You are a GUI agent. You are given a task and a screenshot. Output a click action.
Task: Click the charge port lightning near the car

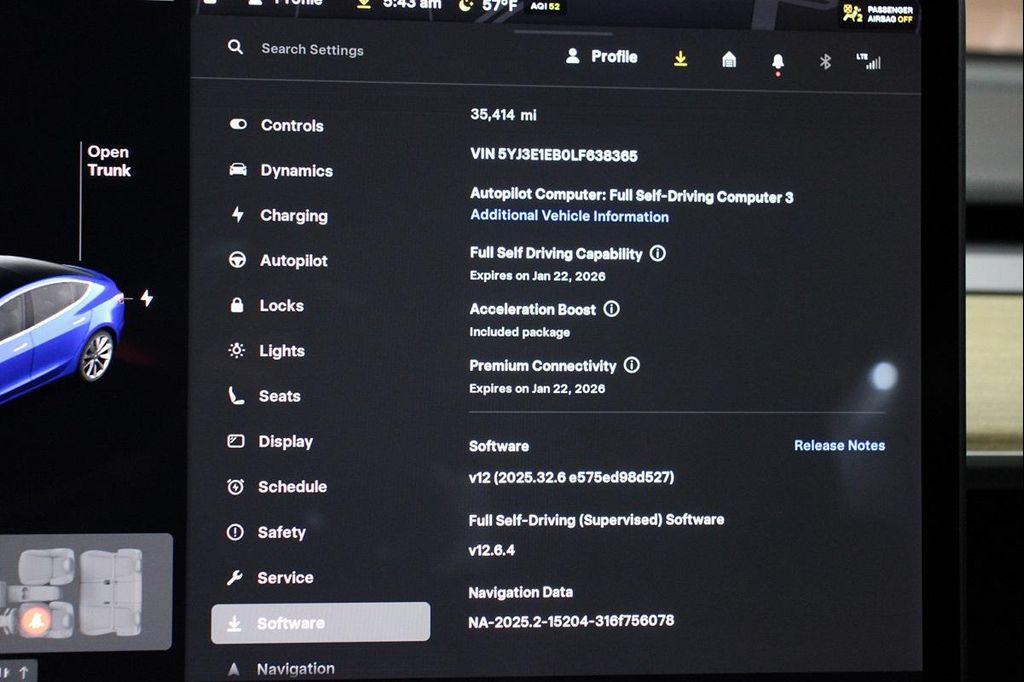click(x=148, y=297)
